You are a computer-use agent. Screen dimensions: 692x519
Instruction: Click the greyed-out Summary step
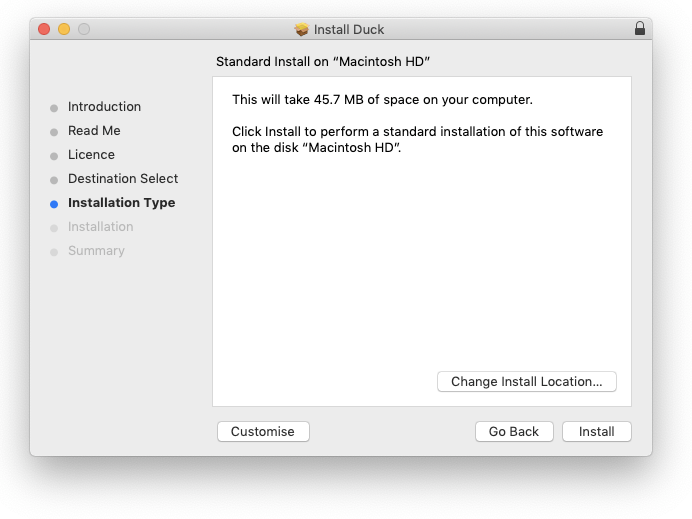[x=96, y=251]
